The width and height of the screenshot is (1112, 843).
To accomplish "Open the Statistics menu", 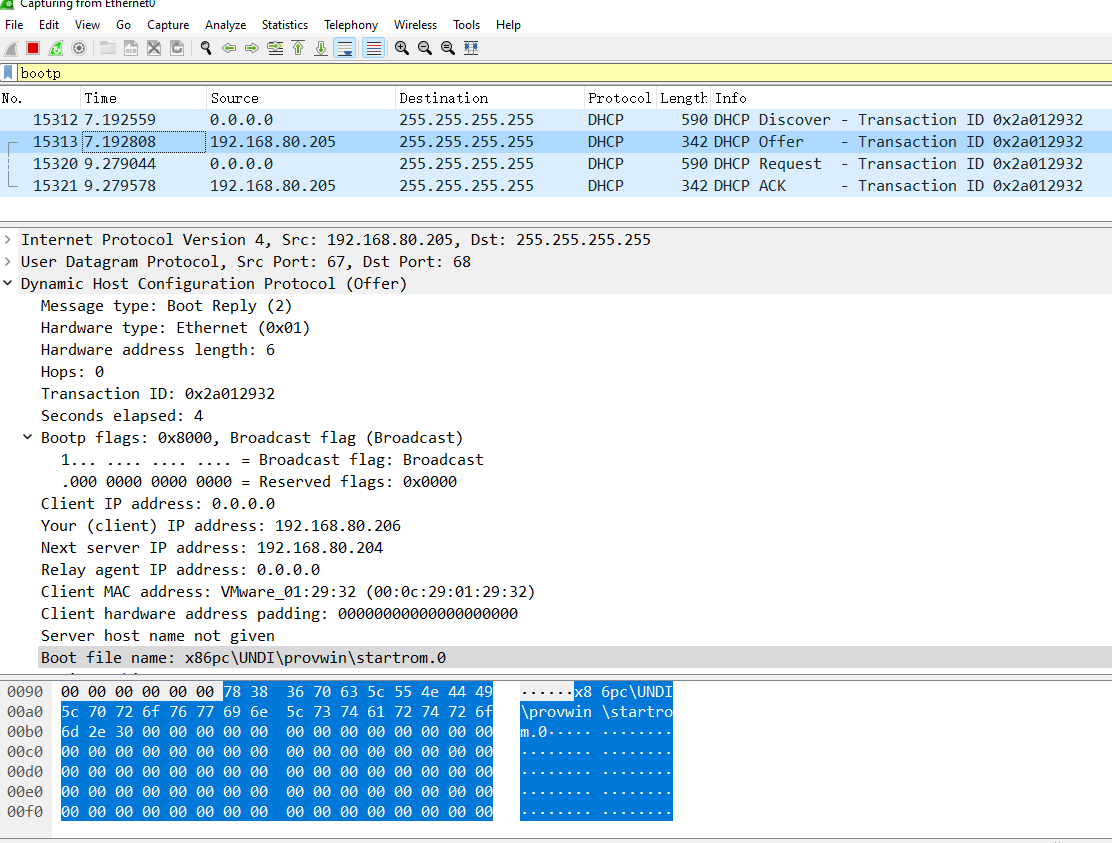I will (285, 24).
